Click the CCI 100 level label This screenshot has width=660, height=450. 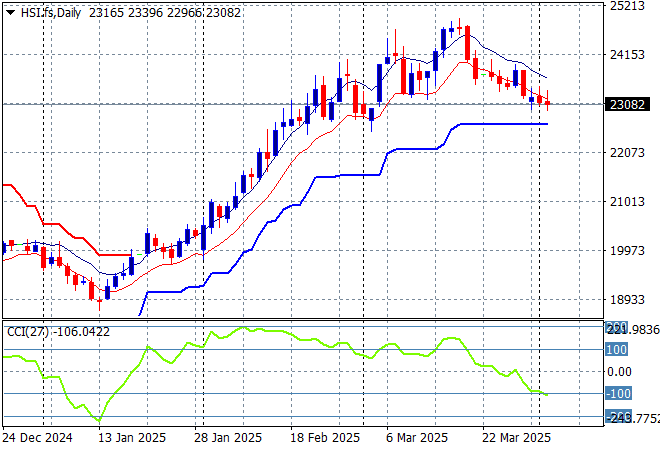coord(616,350)
